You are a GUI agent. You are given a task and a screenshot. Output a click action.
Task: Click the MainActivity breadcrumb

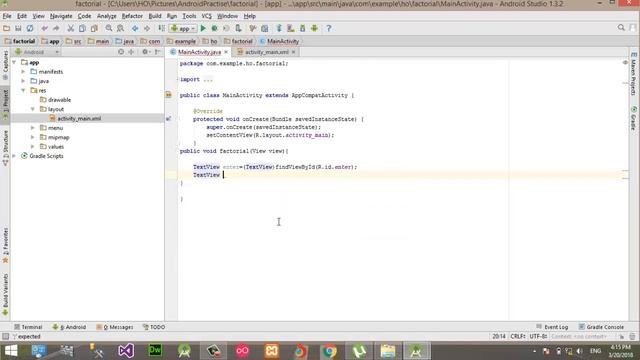click(280, 41)
